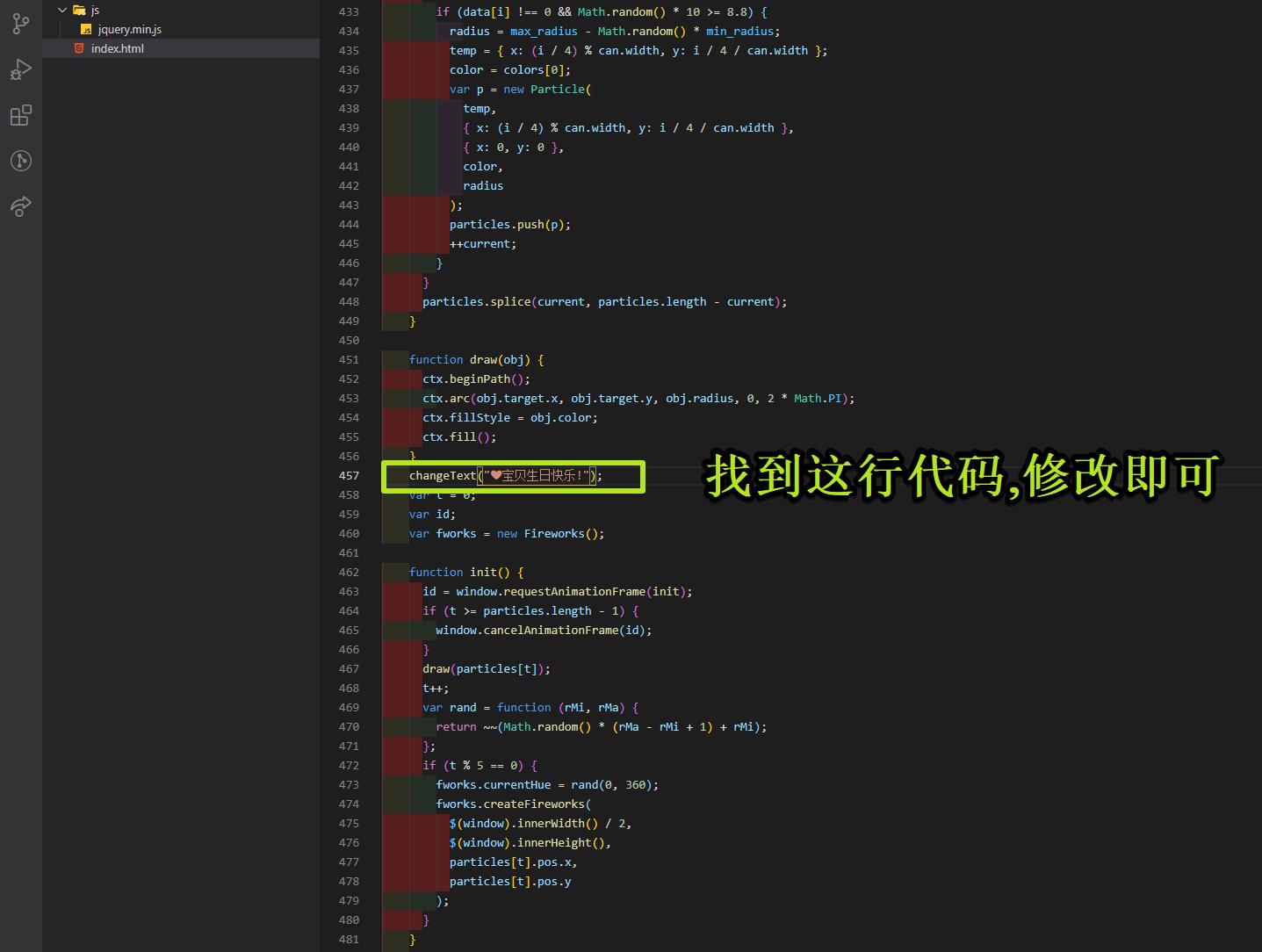This screenshot has height=952, width=1262.
Task: Click the changeText function call
Action: [442, 475]
